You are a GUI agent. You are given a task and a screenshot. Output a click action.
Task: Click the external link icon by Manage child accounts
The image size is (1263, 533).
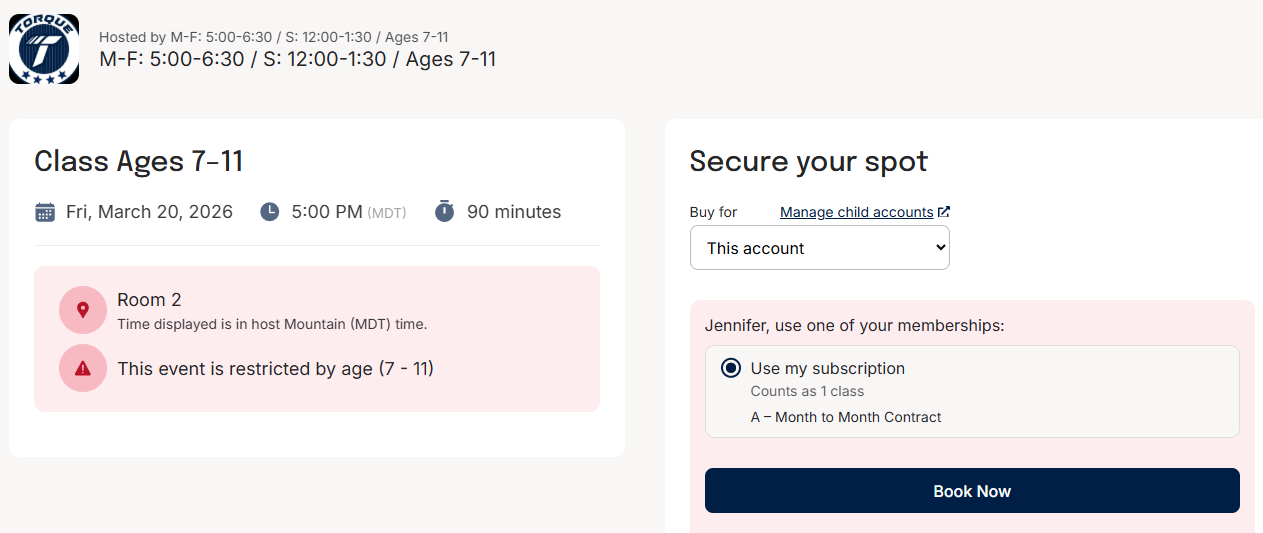(x=944, y=212)
